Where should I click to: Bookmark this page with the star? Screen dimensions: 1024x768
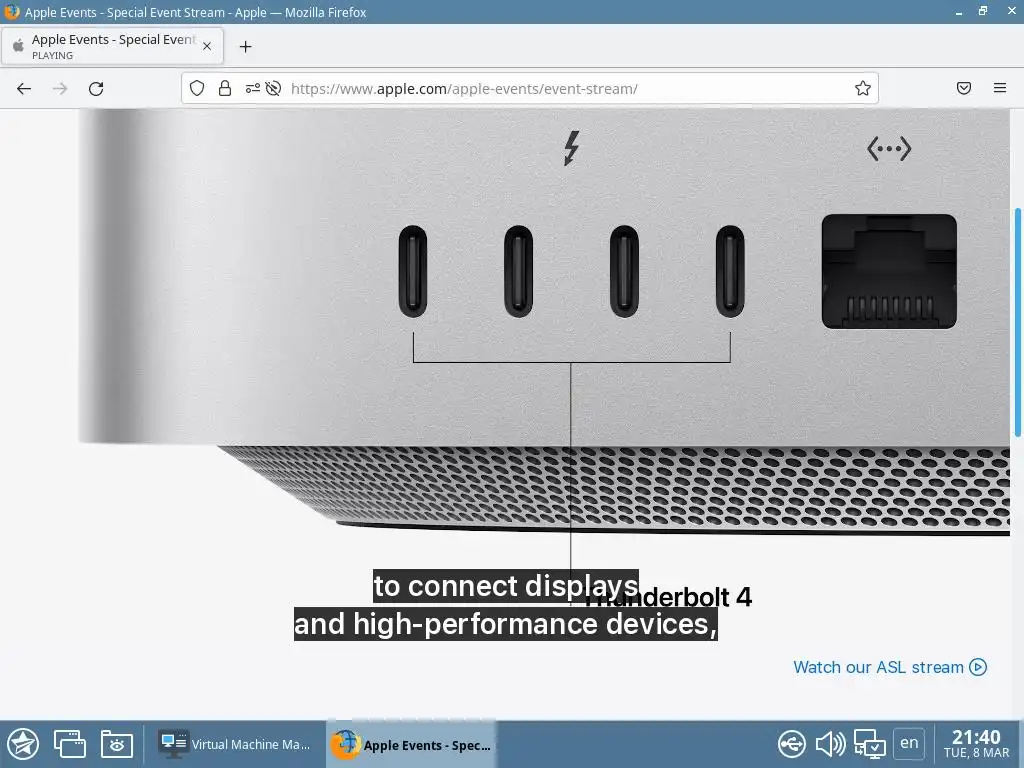[x=863, y=88]
